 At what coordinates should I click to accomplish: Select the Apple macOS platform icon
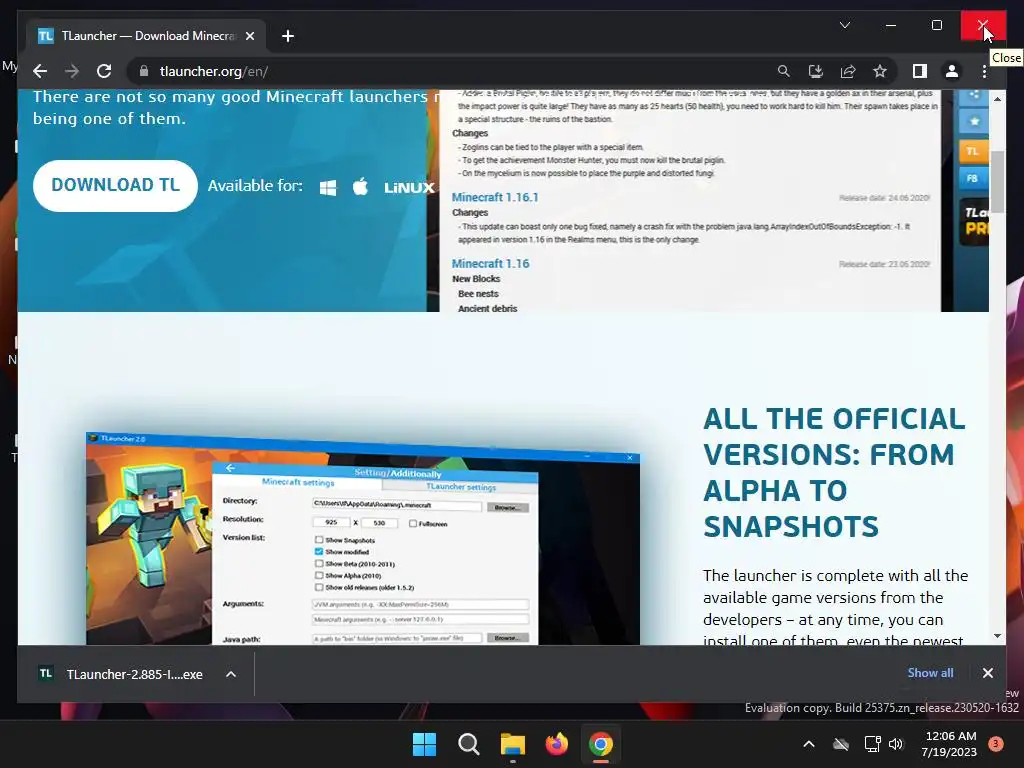(360, 187)
